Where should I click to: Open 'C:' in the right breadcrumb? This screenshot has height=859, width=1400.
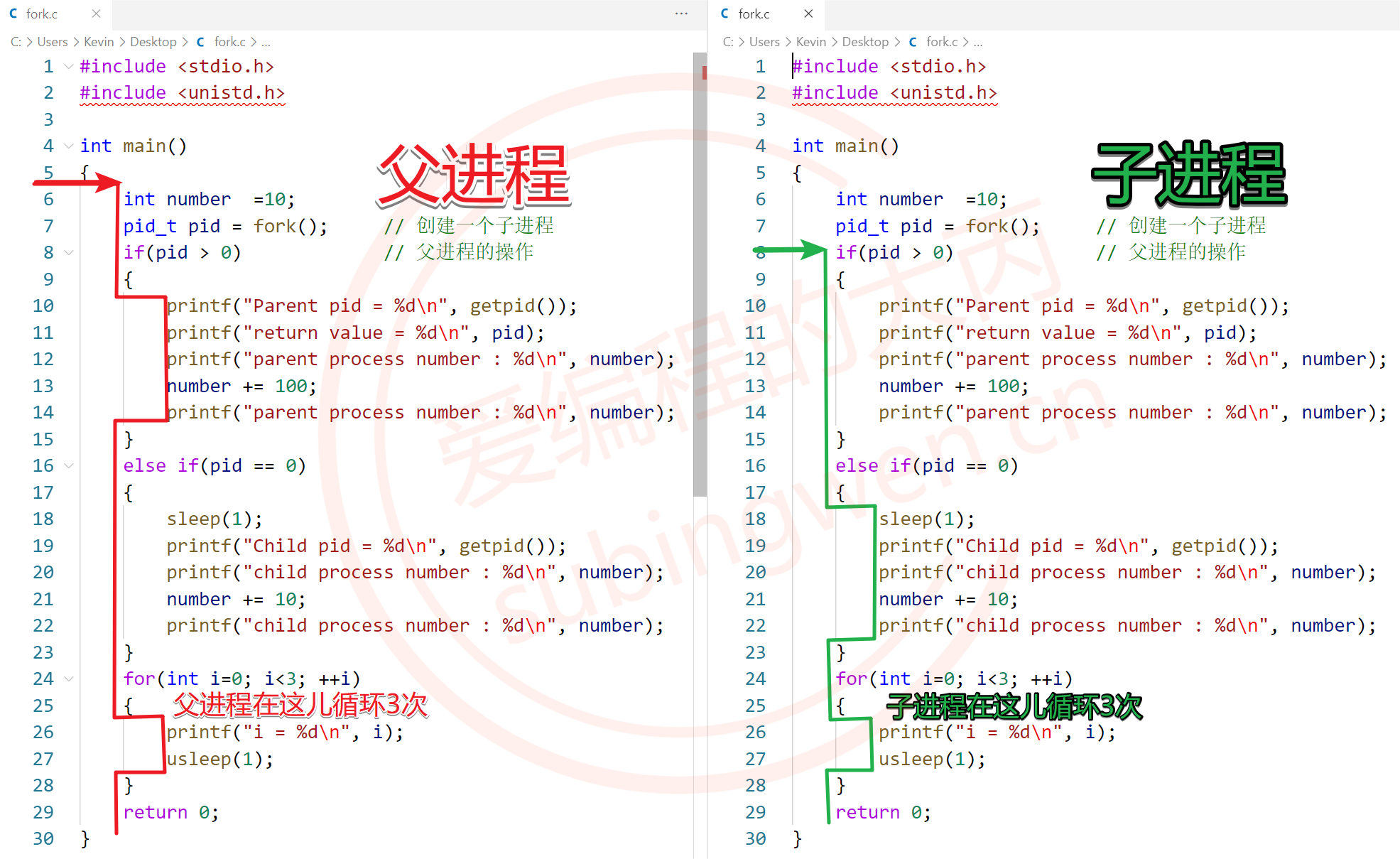coord(728,42)
